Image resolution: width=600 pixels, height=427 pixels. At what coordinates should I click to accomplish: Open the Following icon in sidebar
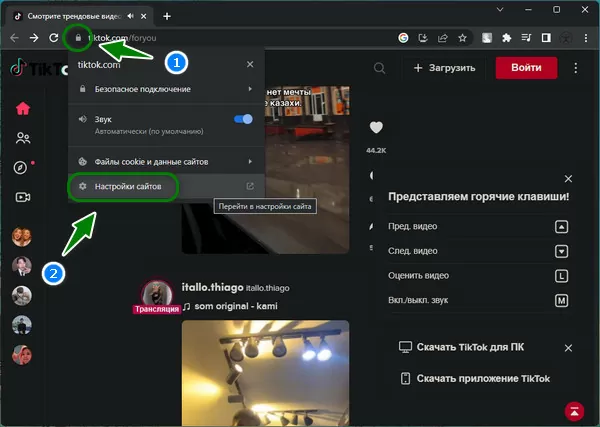(22, 139)
